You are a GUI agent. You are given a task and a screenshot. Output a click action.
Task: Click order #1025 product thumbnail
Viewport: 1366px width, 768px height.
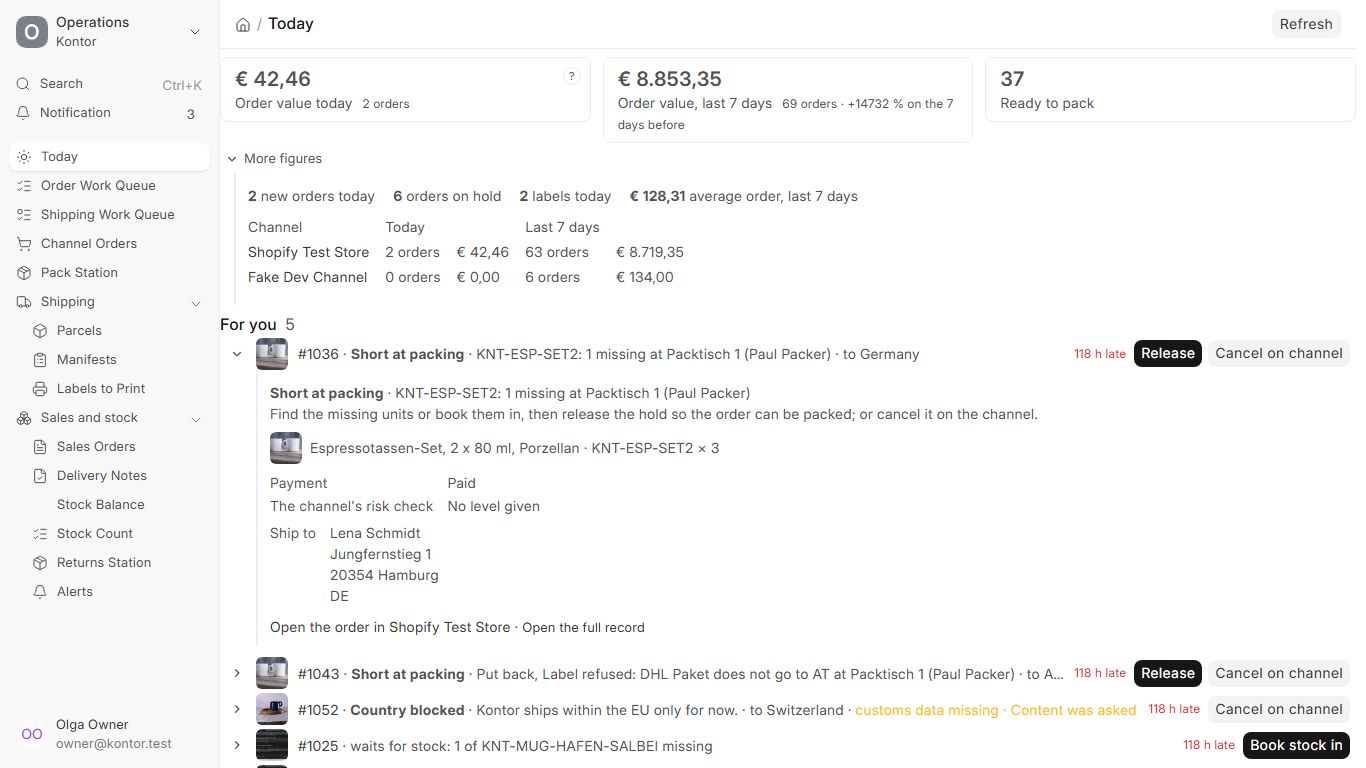[272, 746]
